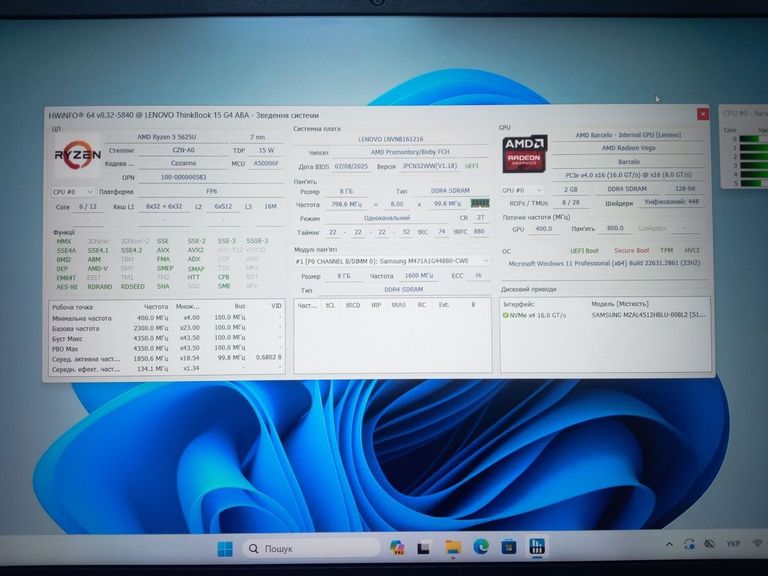Click the Wi-Fi network tray icon
768x576 pixels.
coord(758,543)
